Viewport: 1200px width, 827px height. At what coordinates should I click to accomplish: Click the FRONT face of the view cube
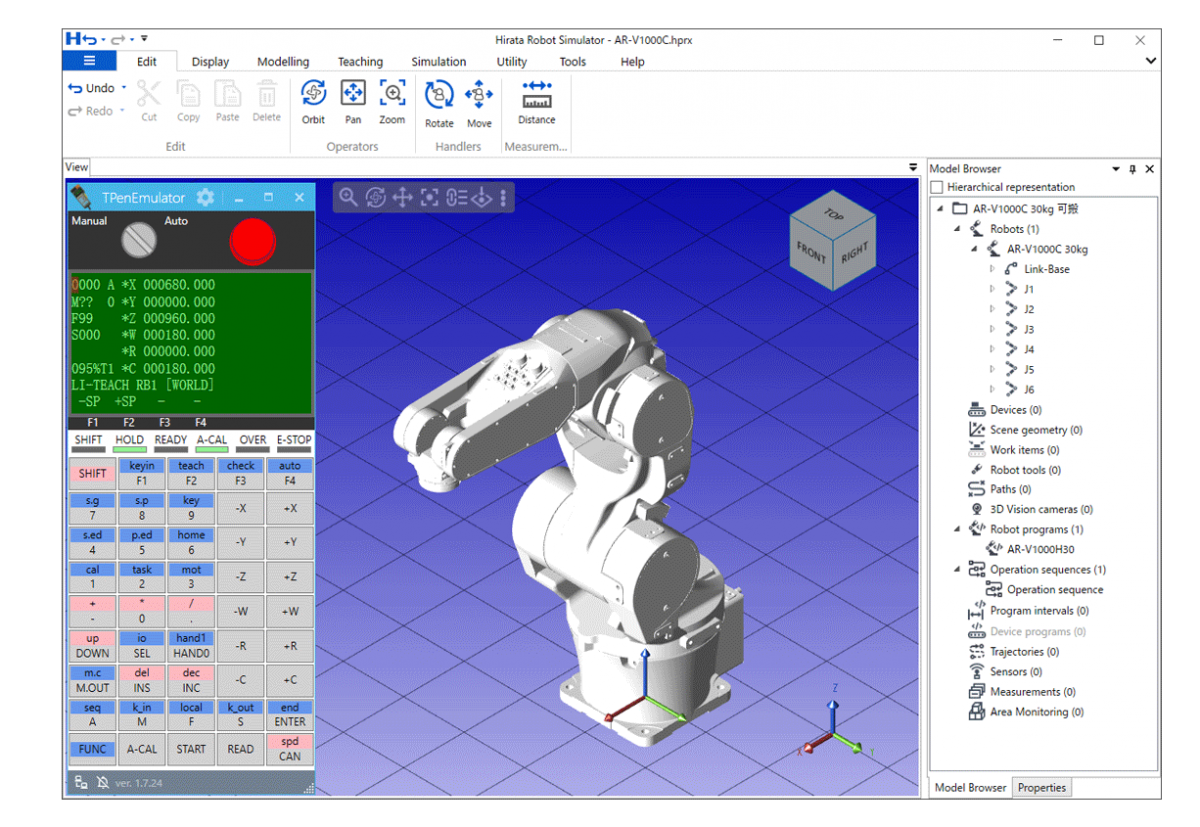pyautogui.click(x=810, y=253)
